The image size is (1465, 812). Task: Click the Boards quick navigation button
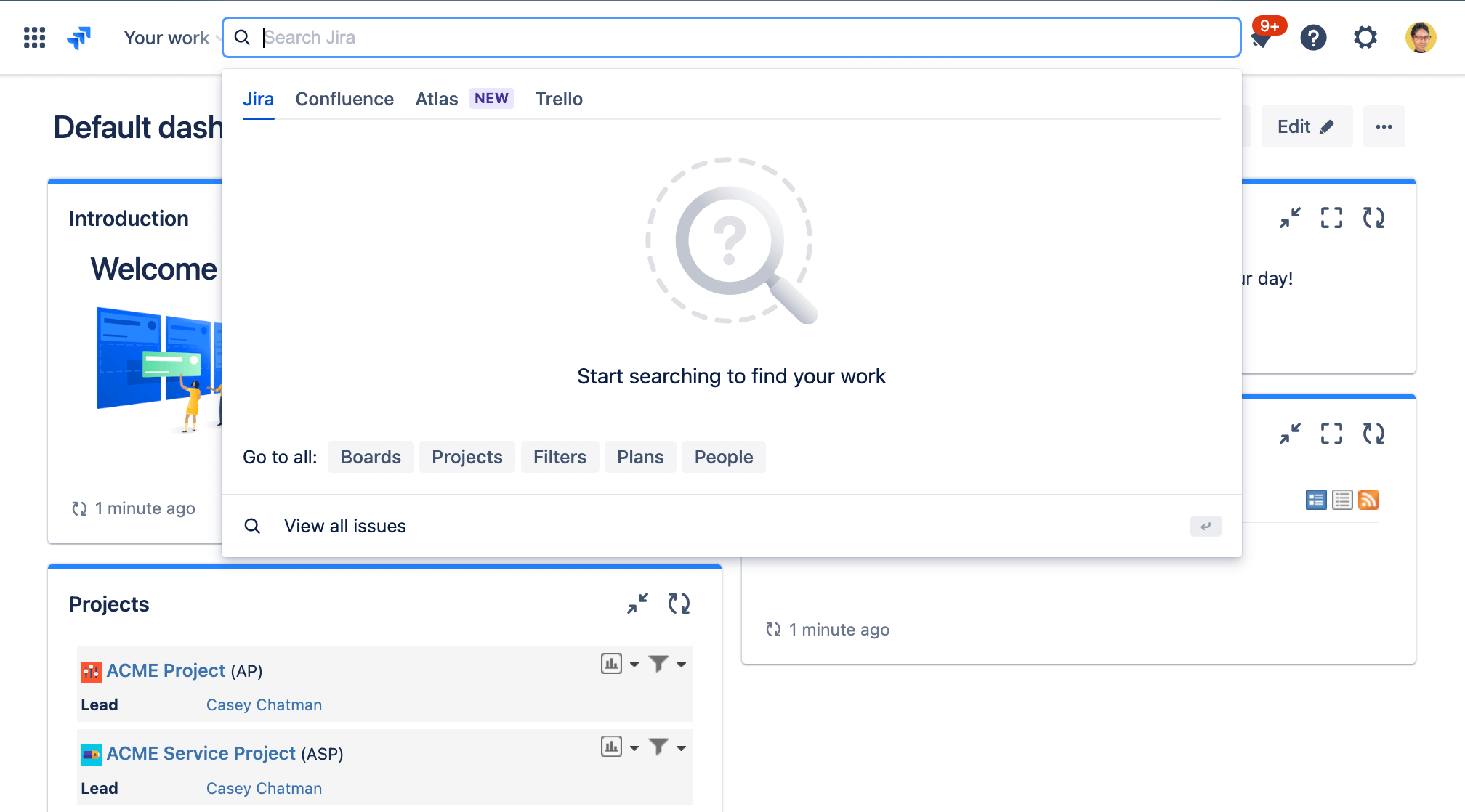[371, 457]
